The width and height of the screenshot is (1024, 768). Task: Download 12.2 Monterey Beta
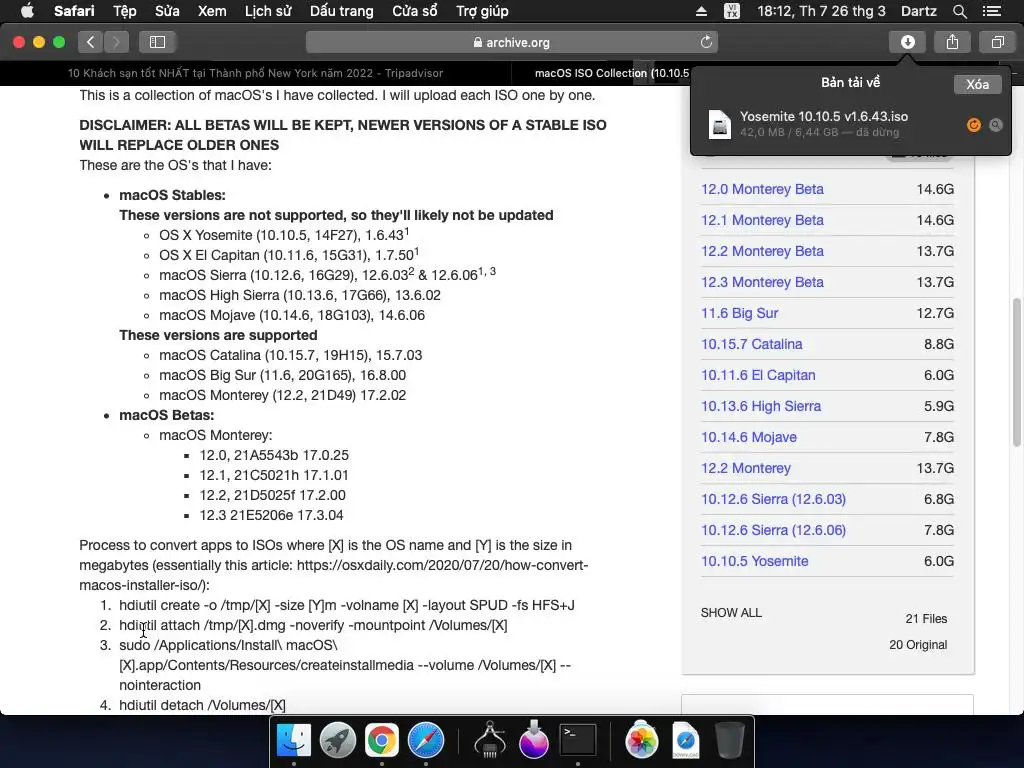tap(762, 251)
